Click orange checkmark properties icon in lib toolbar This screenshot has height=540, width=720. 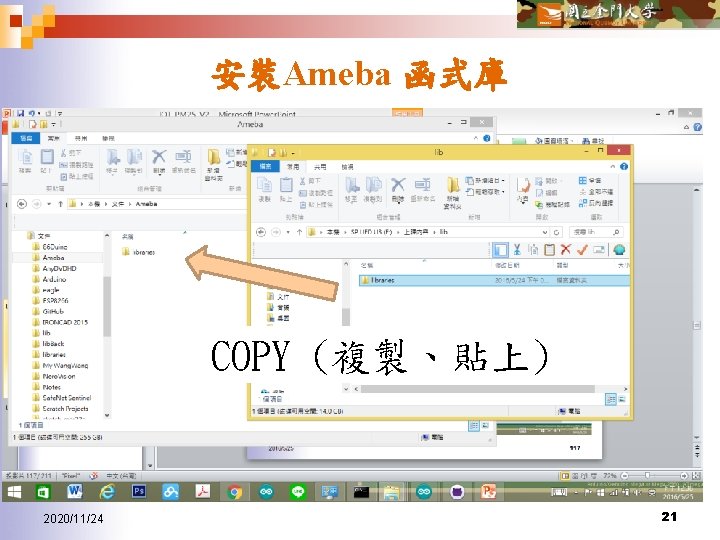(x=582, y=249)
